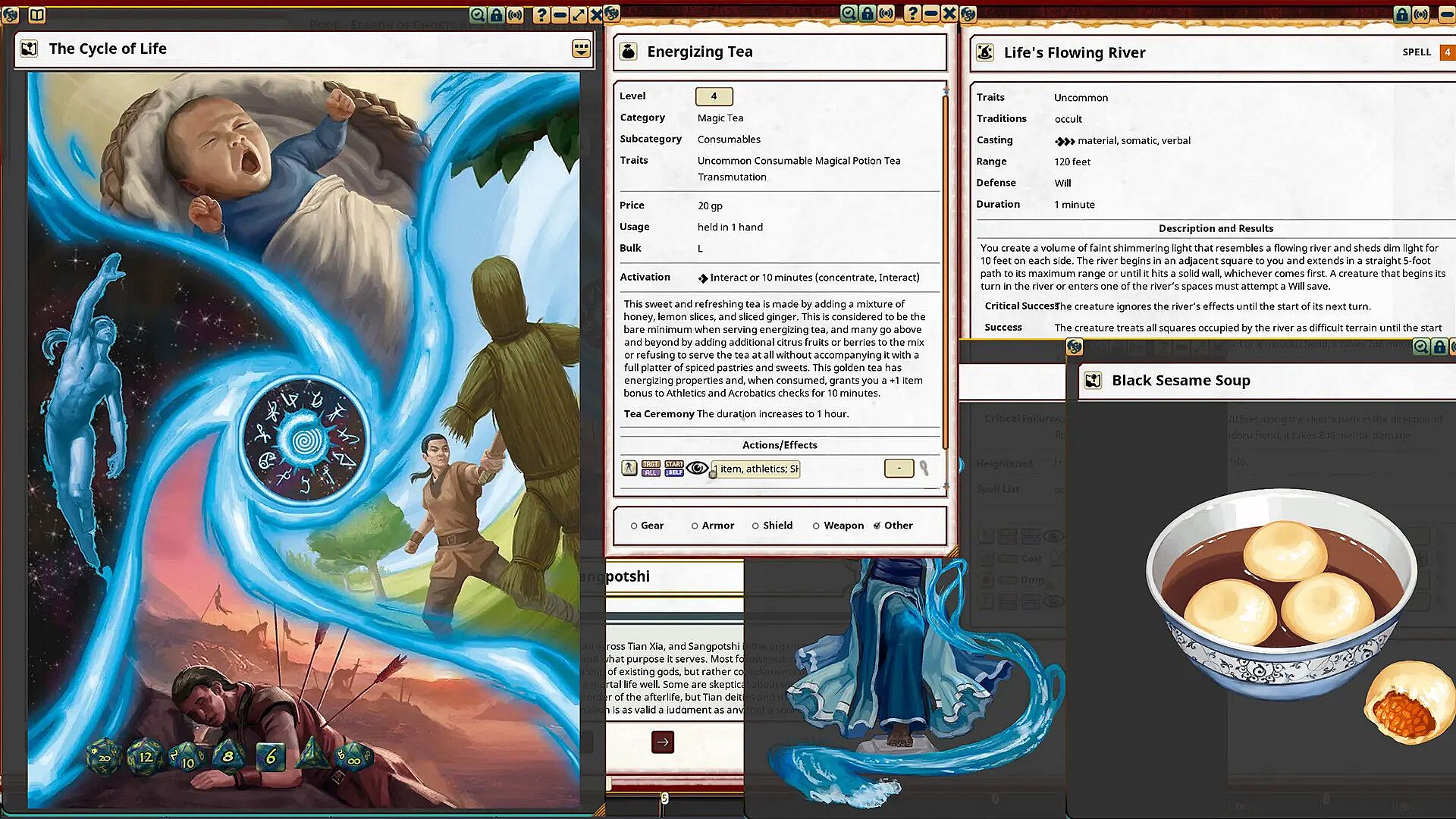Toggle the effect visibility eye icon

697,468
